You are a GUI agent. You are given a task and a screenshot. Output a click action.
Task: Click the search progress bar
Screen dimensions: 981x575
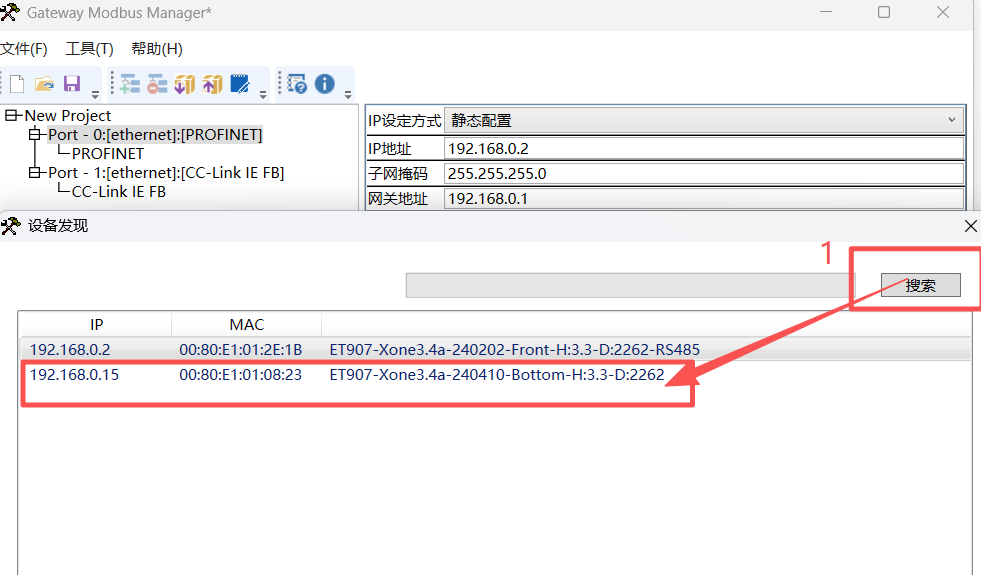click(629, 285)
